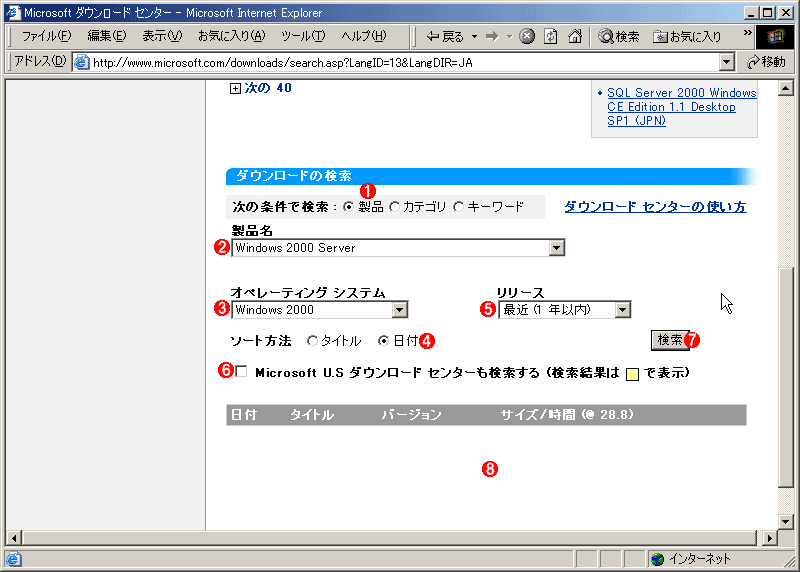Click the インターネット zone globe icon
This screenshot has height=572, width=800.
click(658, 559)
